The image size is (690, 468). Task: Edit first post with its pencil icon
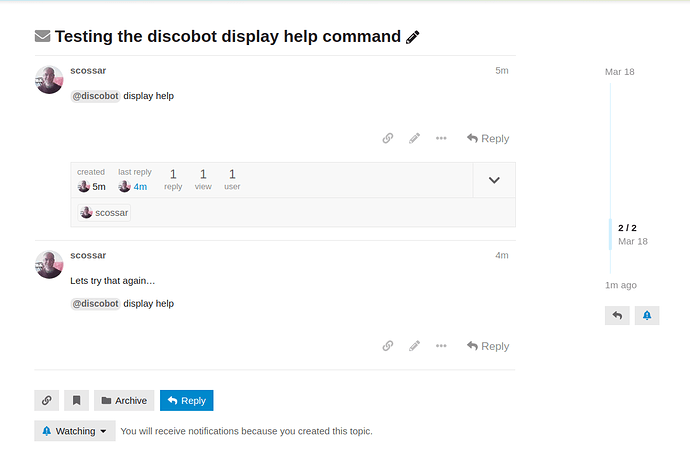tap(414, 139)
